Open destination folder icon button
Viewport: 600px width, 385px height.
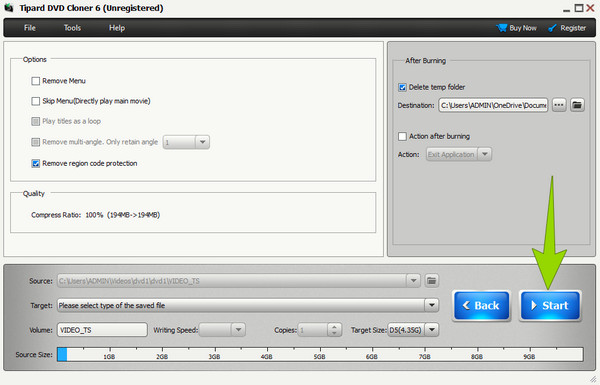(577, 105)
